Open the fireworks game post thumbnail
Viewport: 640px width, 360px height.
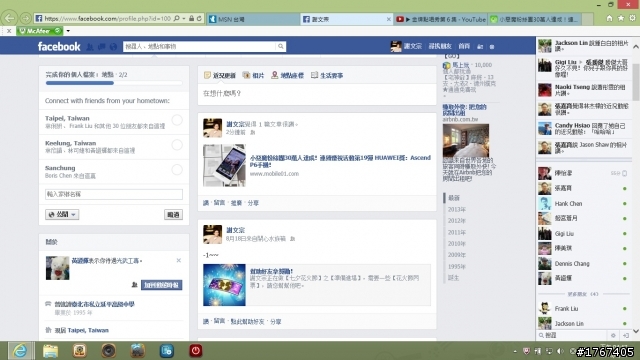[224, 285]
